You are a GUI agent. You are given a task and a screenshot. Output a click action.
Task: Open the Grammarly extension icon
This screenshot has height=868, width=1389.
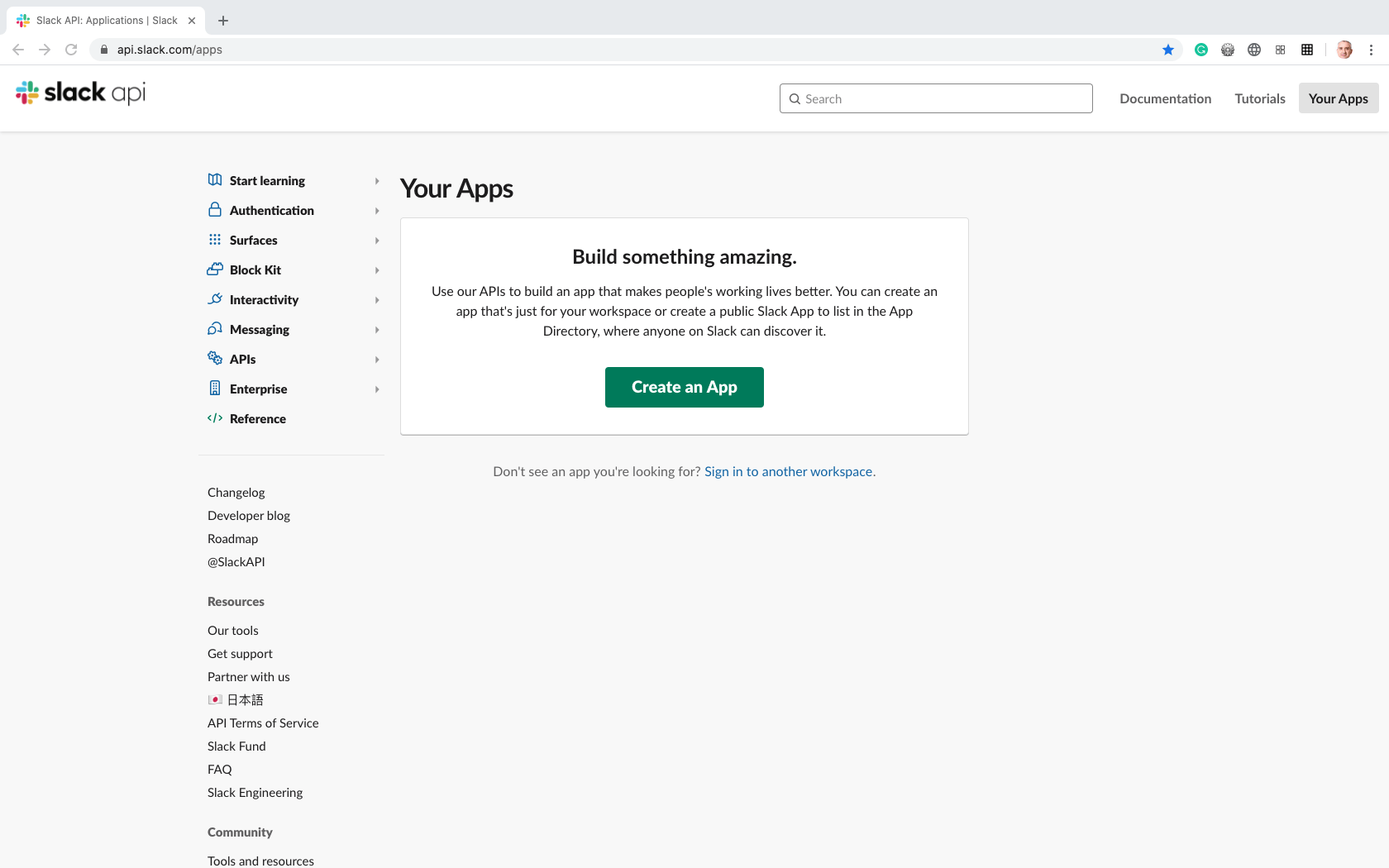pyautogui.click(x=1201, y=50)
